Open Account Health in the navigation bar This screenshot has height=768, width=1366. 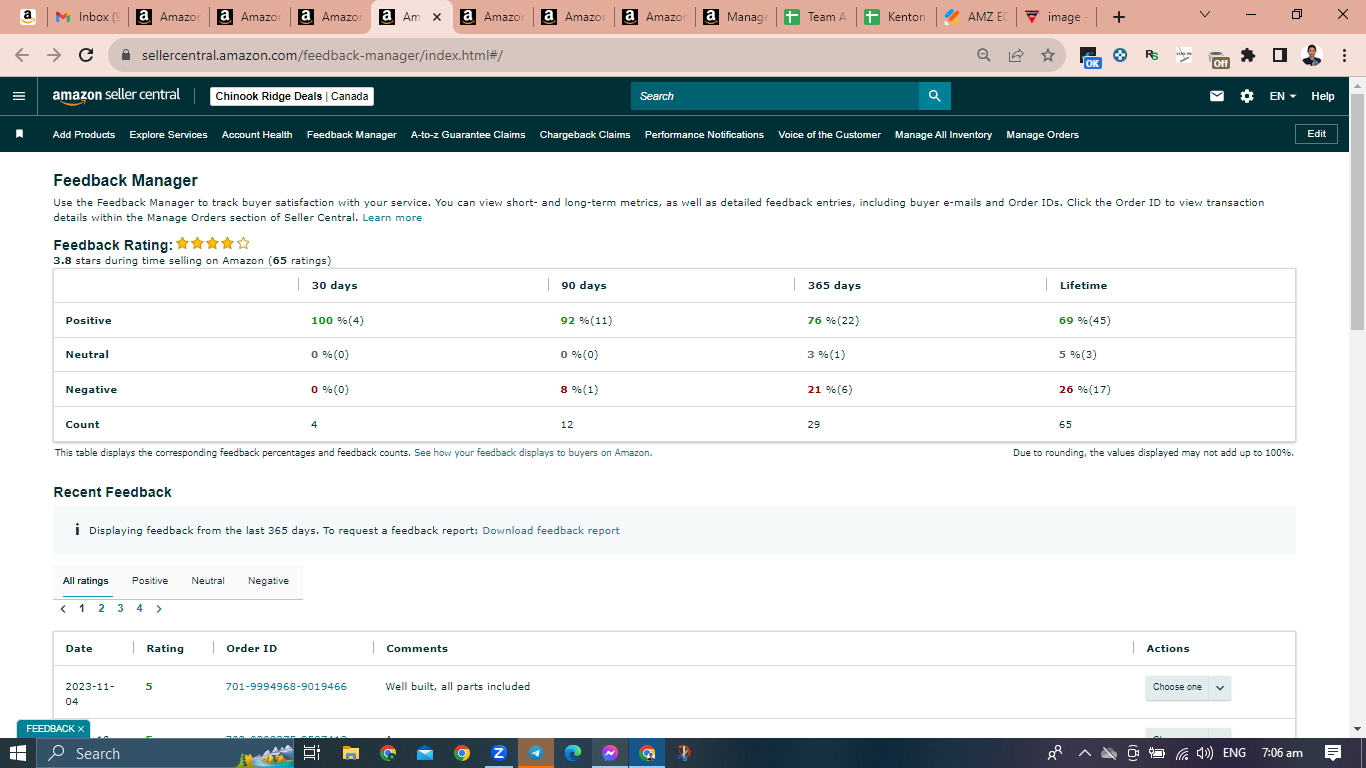(257, 135)
